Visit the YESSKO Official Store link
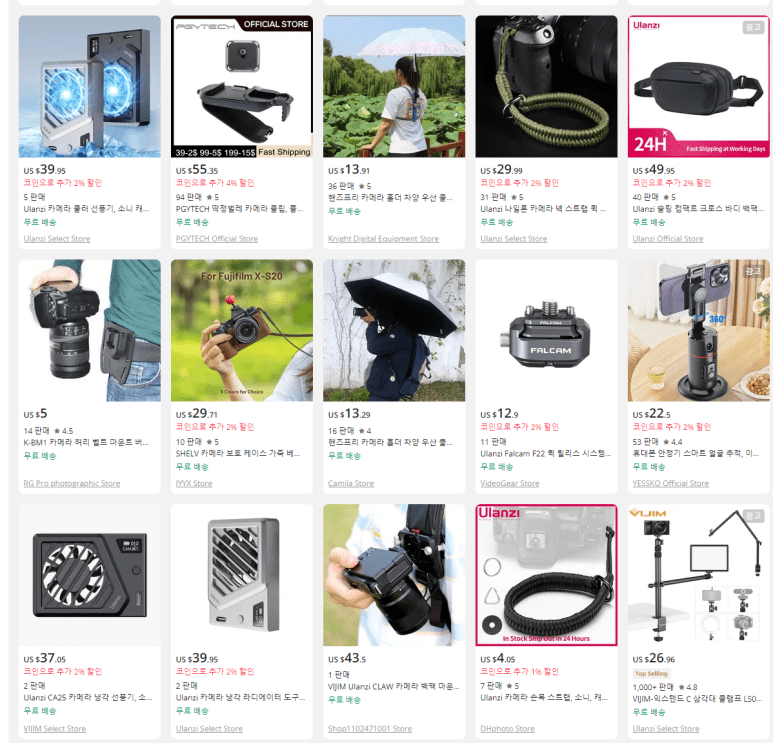 point(670,483)
